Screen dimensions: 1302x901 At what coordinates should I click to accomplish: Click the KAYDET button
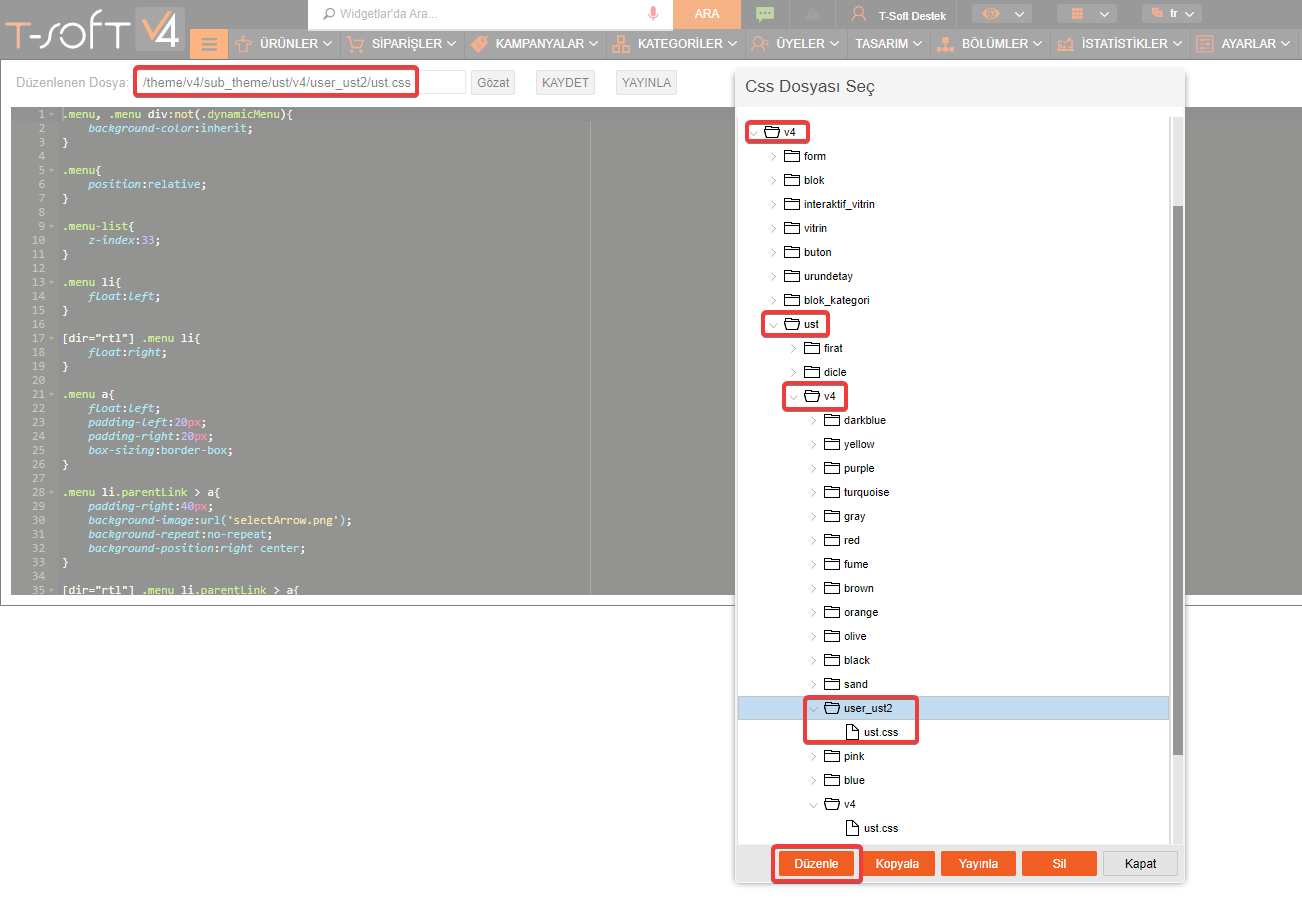pyautogui.click(x=565, y=82)
